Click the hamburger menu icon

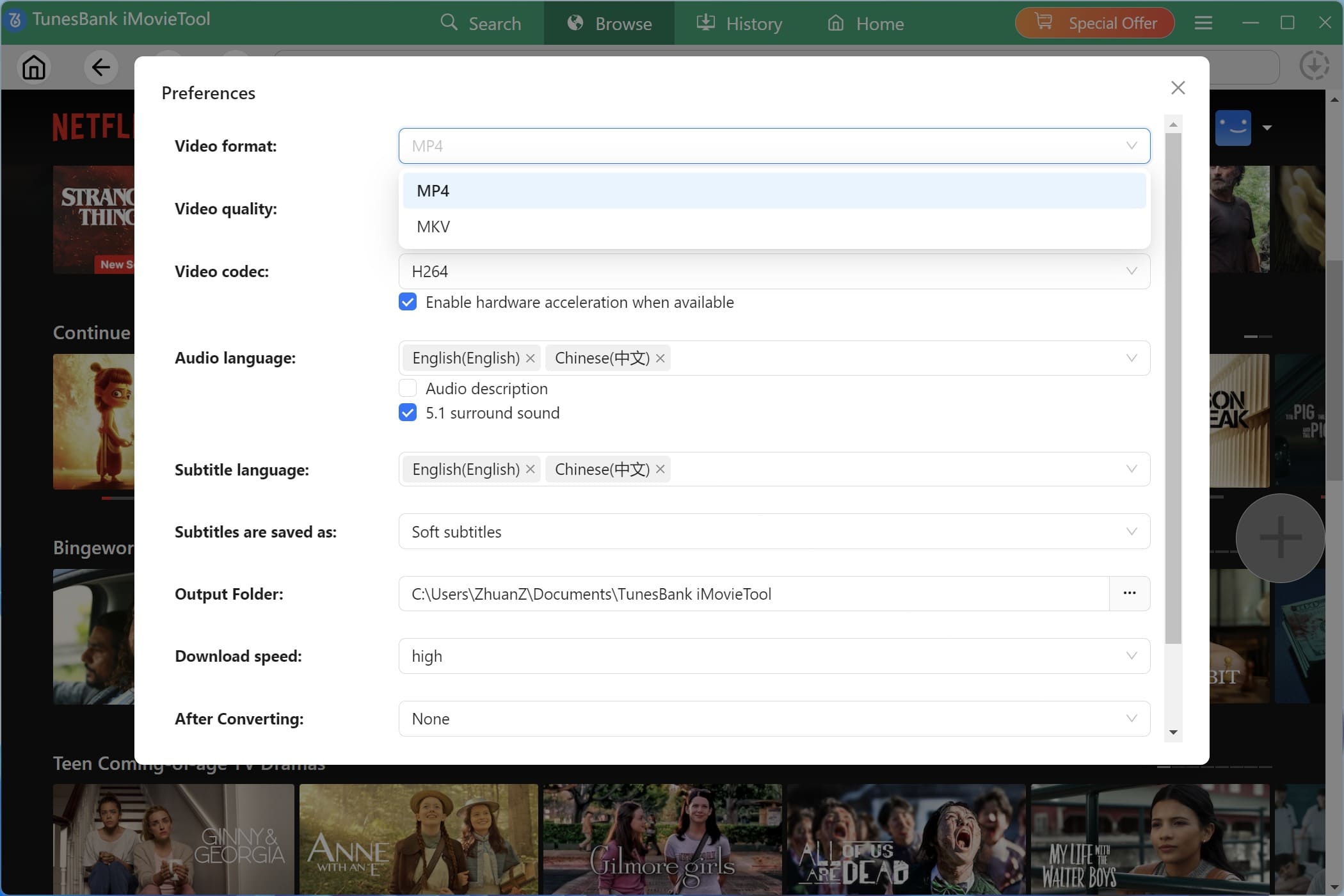pos(1203,23)
